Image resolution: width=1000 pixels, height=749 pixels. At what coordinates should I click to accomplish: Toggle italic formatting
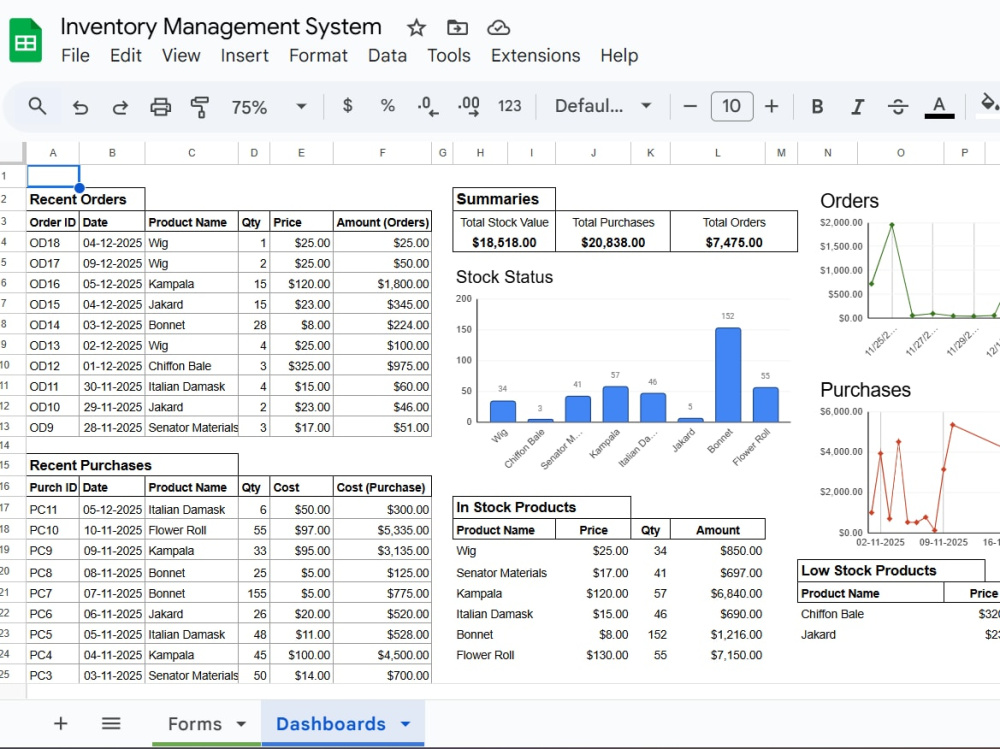point(856,106)
